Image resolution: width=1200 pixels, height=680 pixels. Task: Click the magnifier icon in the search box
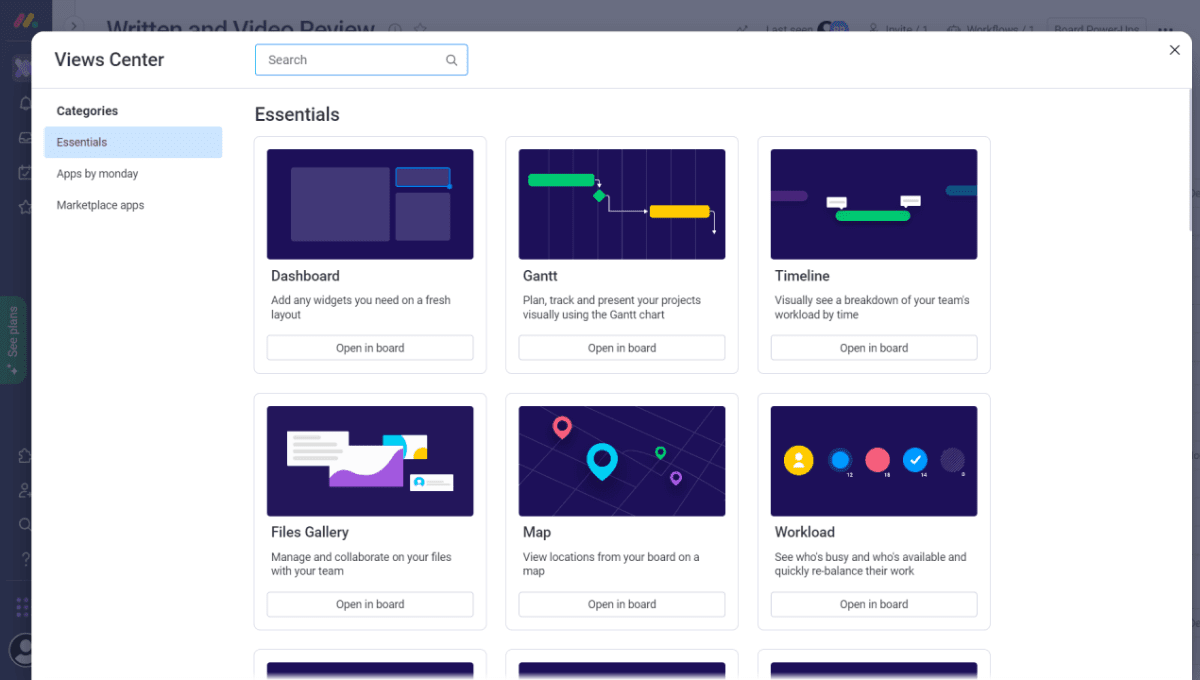click(452, 60)
